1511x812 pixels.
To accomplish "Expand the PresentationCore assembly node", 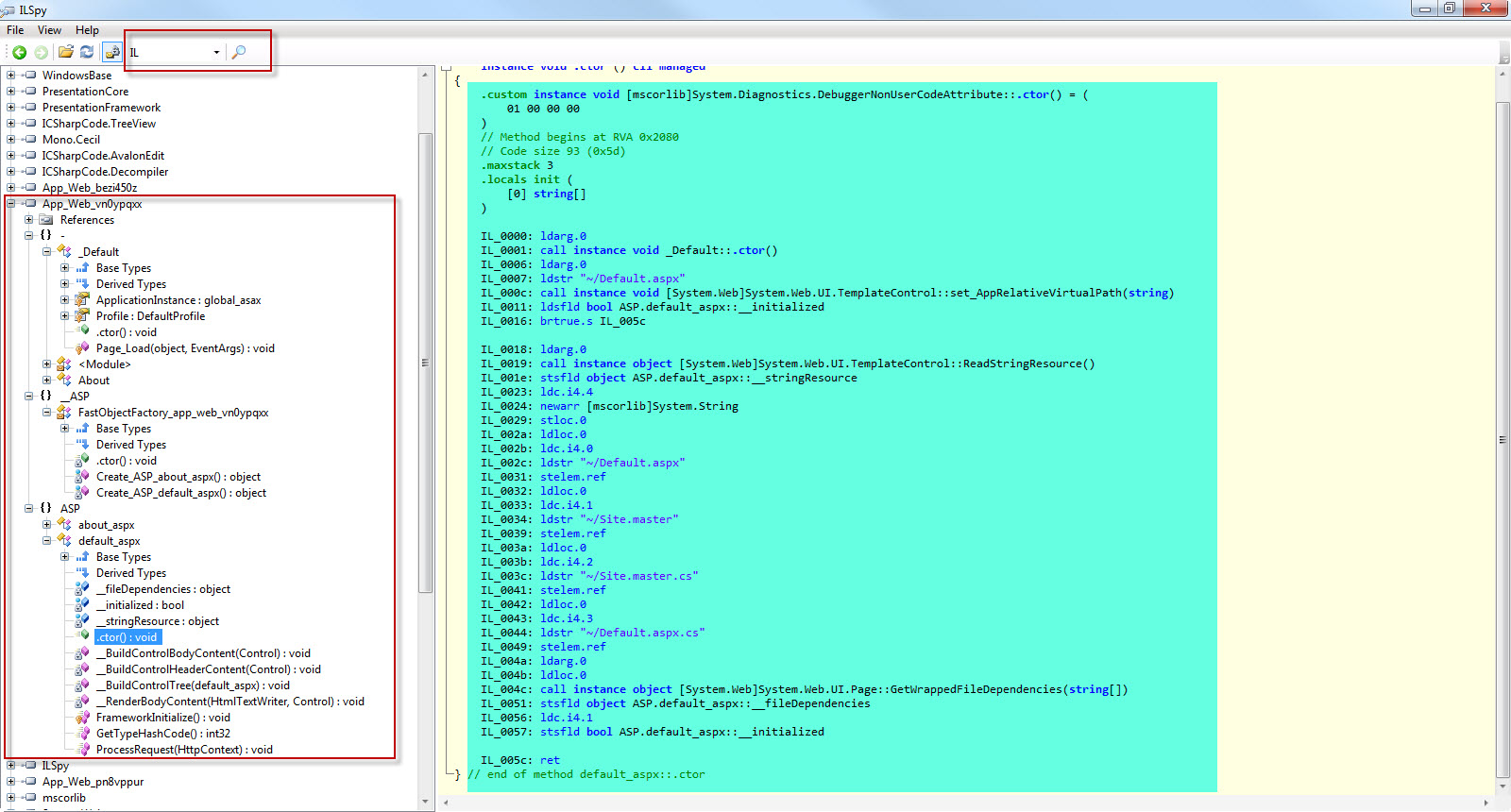I will [11, 91].
